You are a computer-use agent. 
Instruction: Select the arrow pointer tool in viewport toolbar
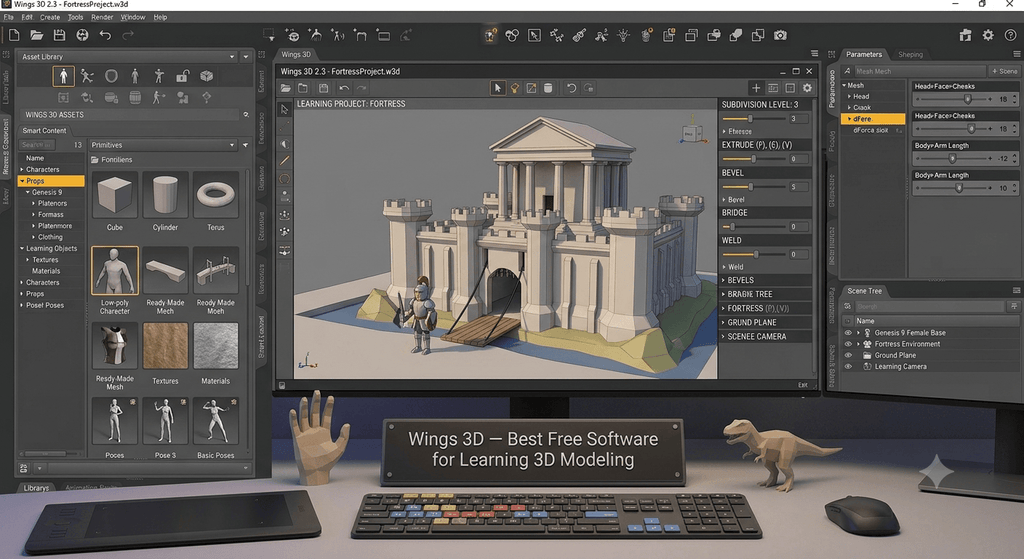point(498,88)
